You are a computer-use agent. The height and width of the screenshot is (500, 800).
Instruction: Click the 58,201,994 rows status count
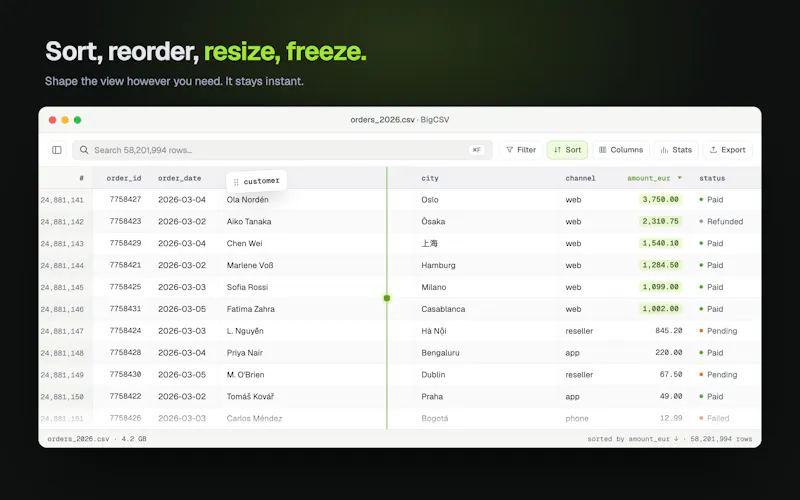coord(721,439)
